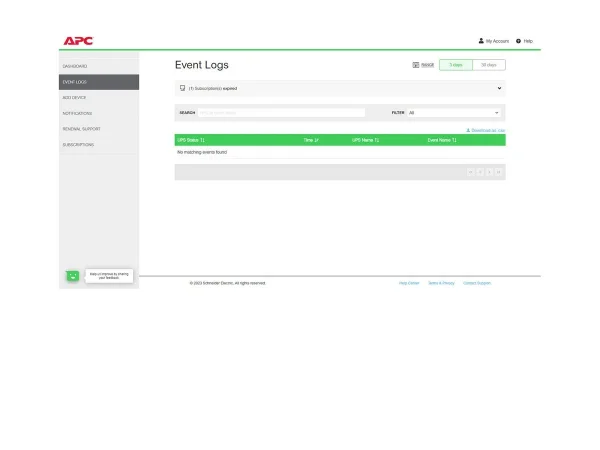
Task: Click the Search input field
Action: 280,113
